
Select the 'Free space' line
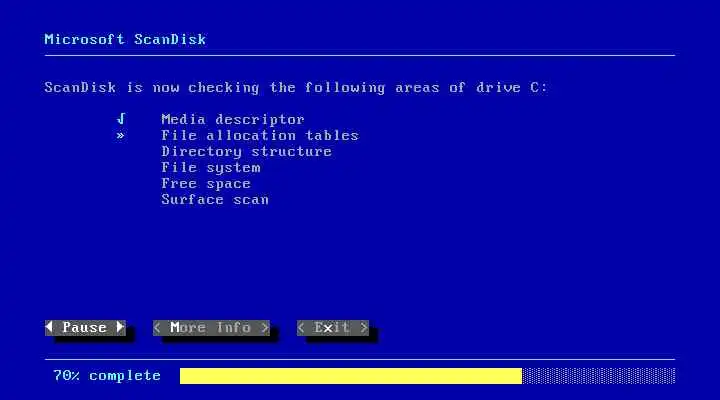coord(206,184)
